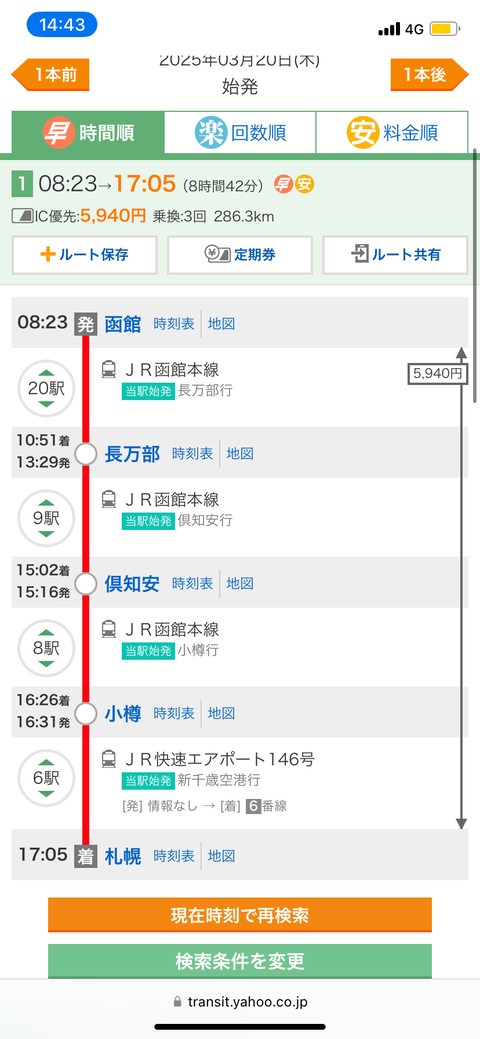
Task: Tap 検索条件を変更 green button
Action: pos(240,960)
